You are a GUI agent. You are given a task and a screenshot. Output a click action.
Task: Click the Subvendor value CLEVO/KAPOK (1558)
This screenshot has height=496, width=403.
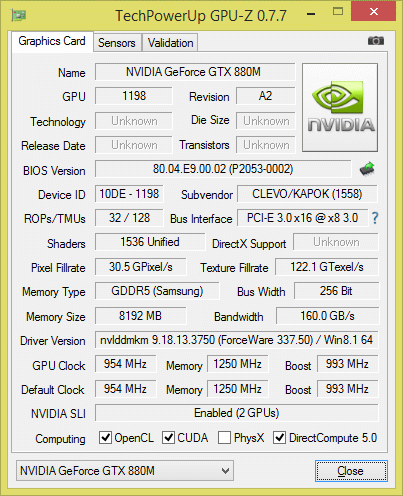307,194
